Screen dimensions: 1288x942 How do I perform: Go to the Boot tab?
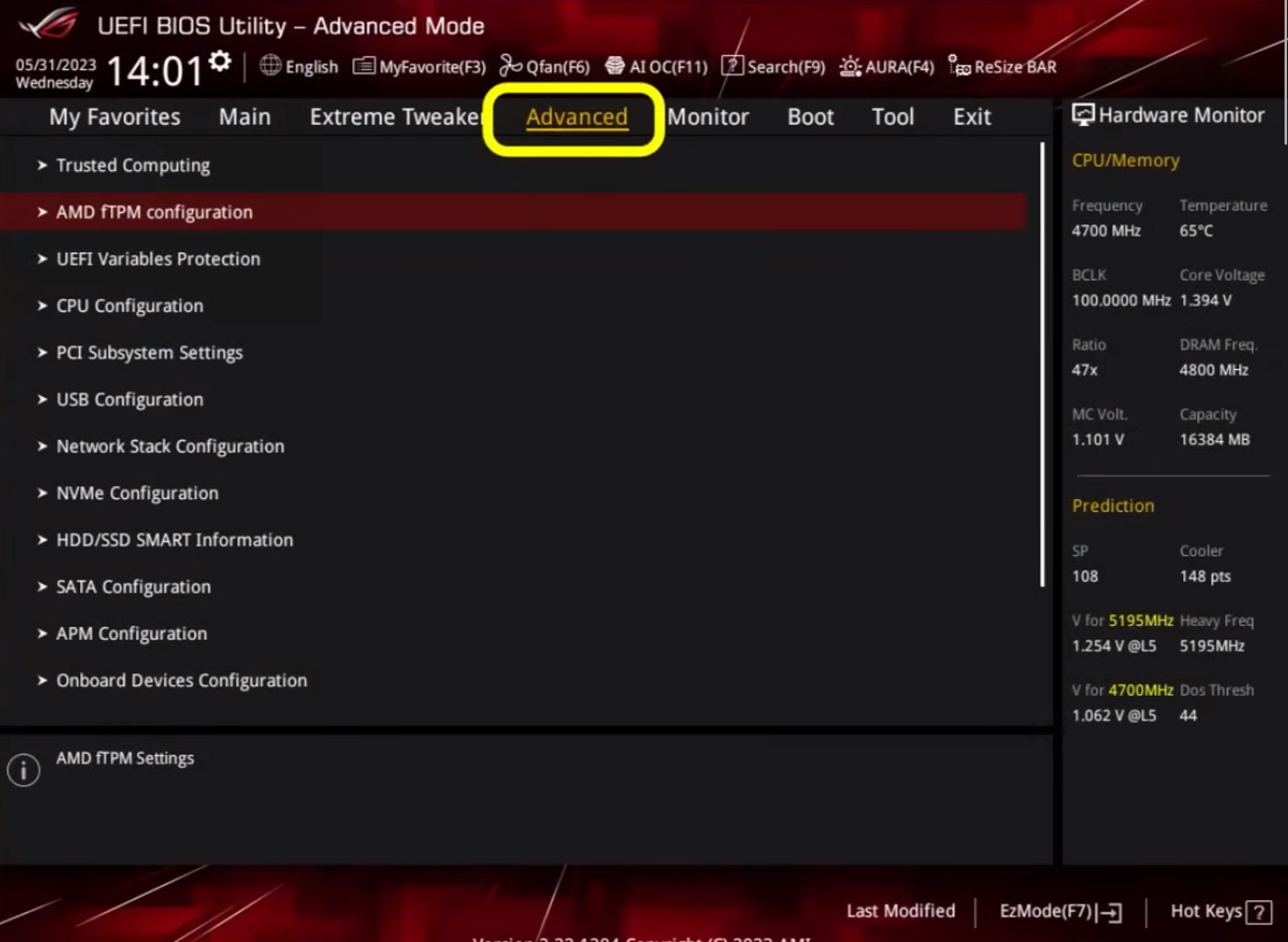811,117
